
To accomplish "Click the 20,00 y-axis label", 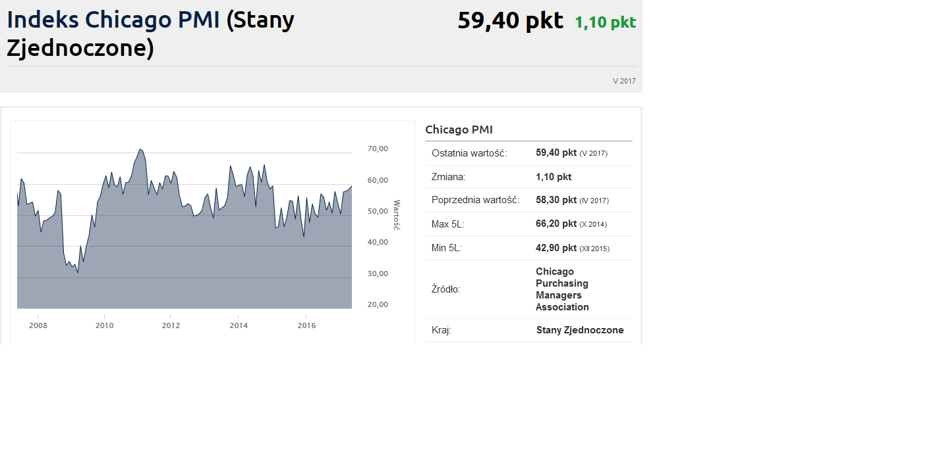I will pyautogui.click(x=378, y=304).
